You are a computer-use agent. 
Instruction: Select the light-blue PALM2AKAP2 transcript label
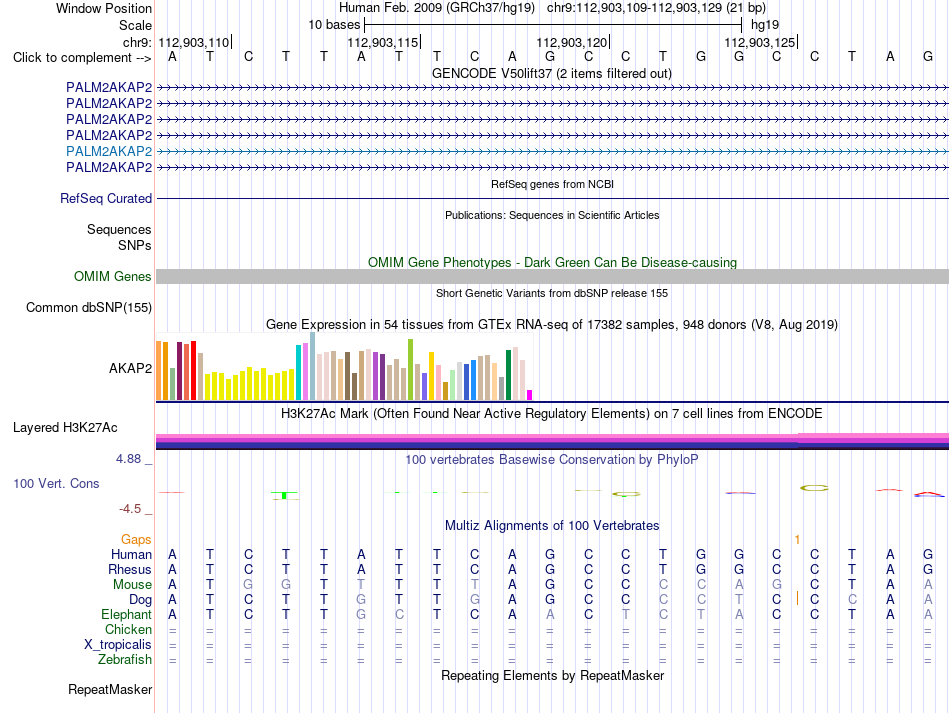[109, 151]
